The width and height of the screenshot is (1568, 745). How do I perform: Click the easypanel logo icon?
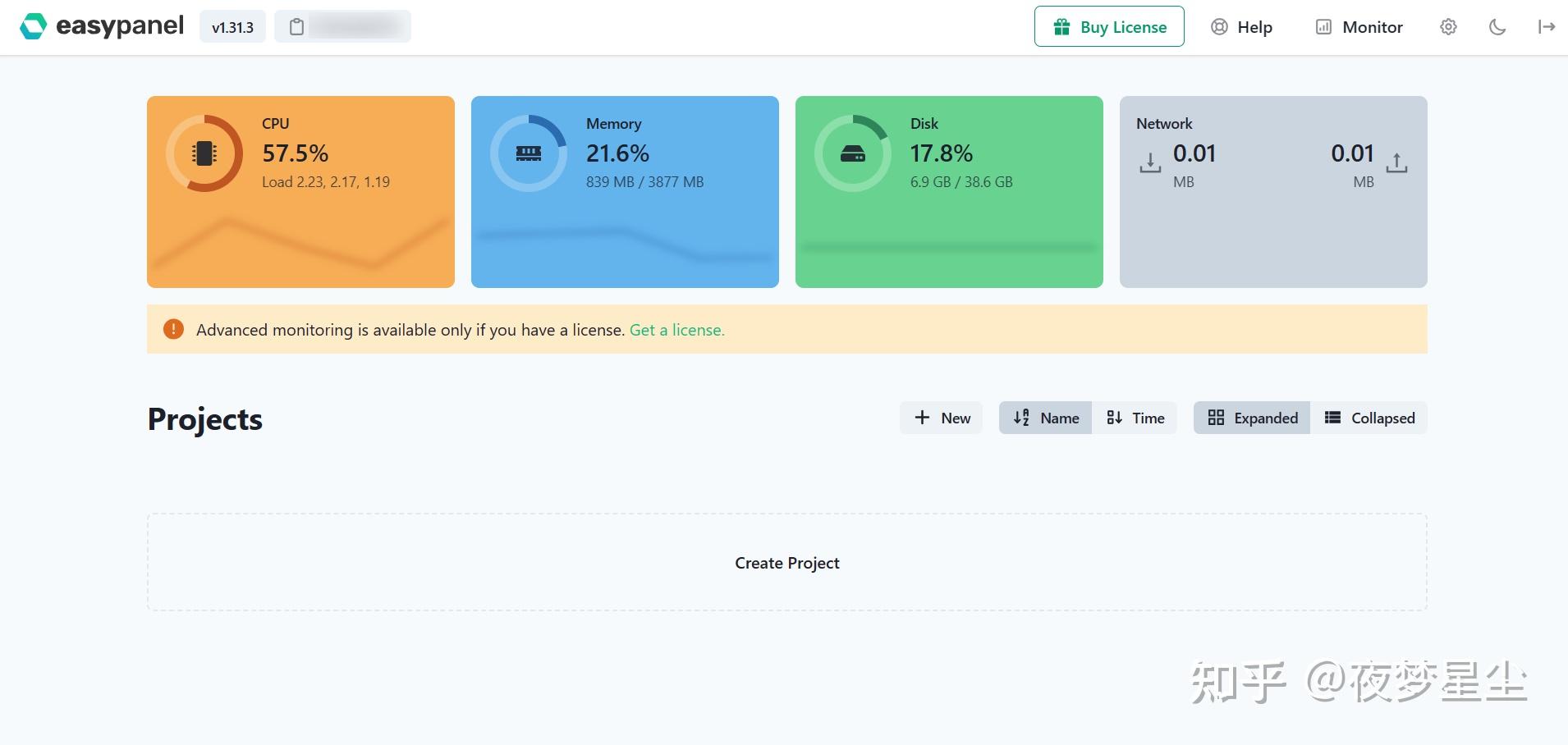(33, 26)
